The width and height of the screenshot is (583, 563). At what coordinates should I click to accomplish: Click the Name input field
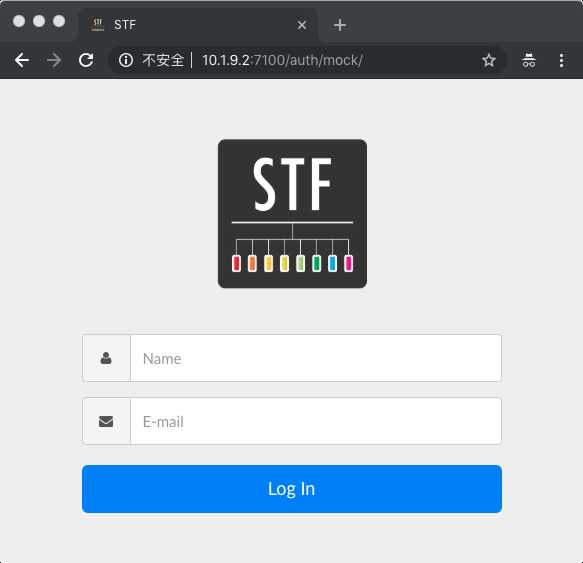coord(316,358)
